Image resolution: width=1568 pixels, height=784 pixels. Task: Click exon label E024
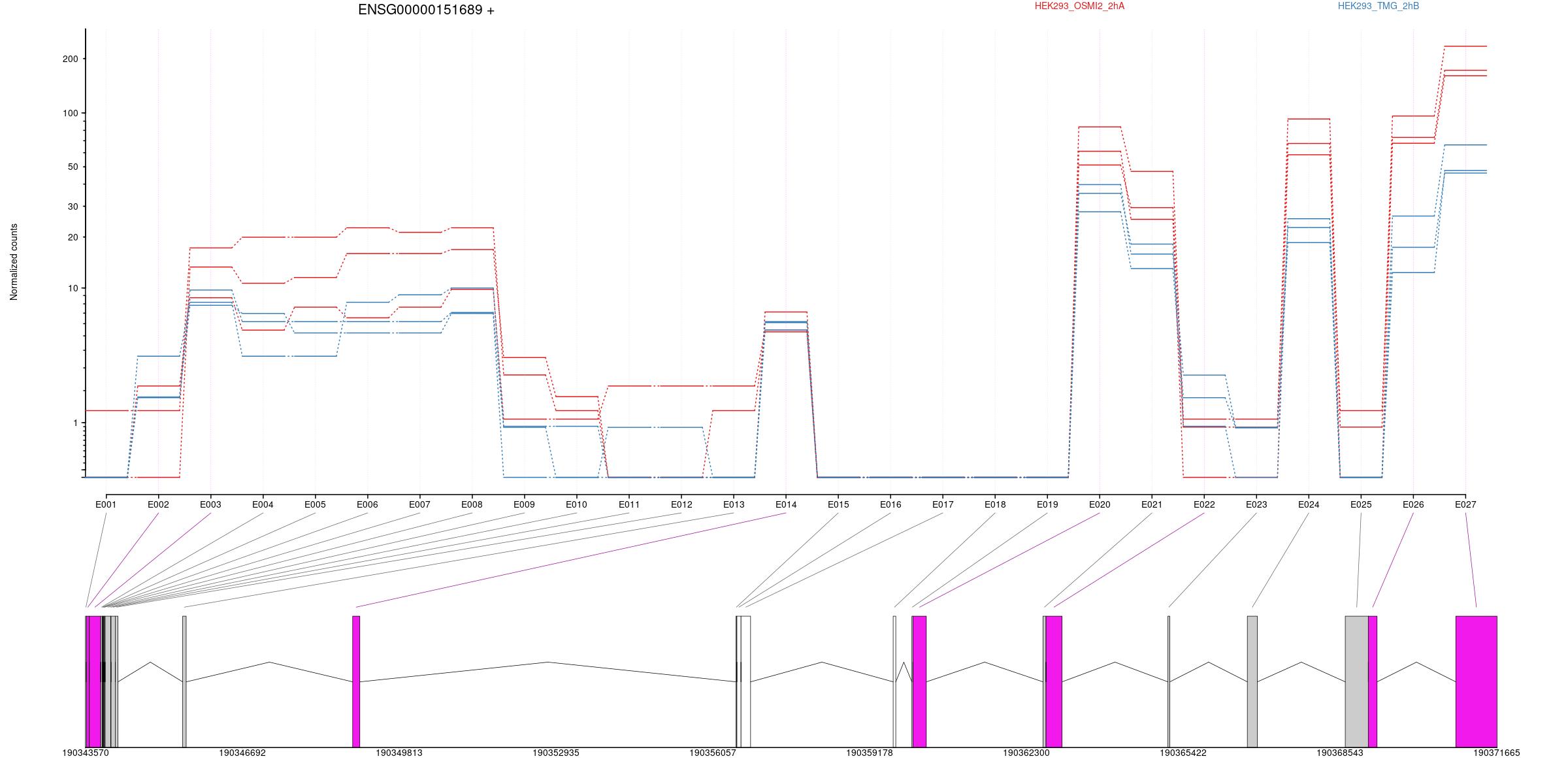coord(1309,504)
